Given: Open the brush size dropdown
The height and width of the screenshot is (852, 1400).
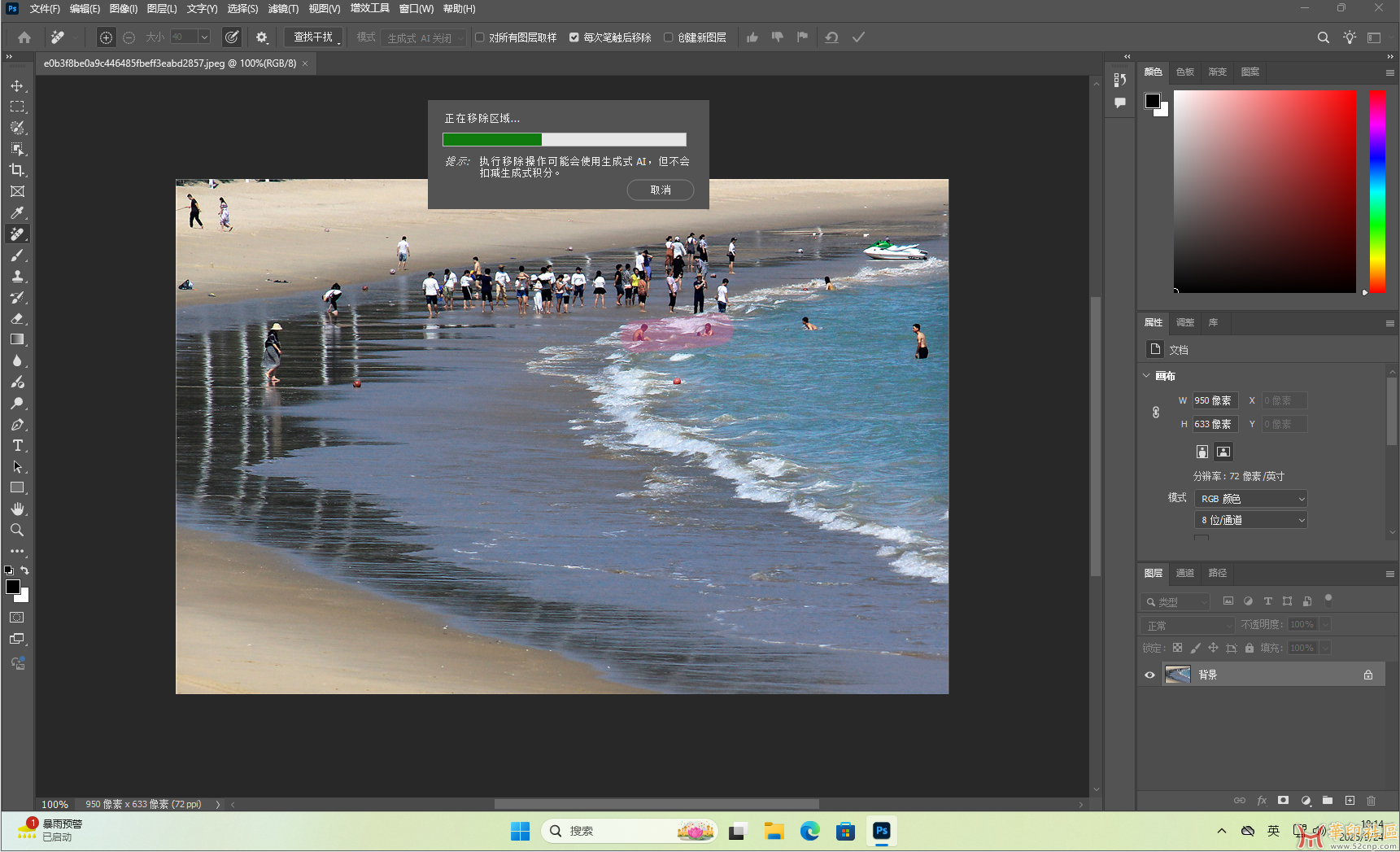Looking at the screenshot, I should (x=204, y=37).
